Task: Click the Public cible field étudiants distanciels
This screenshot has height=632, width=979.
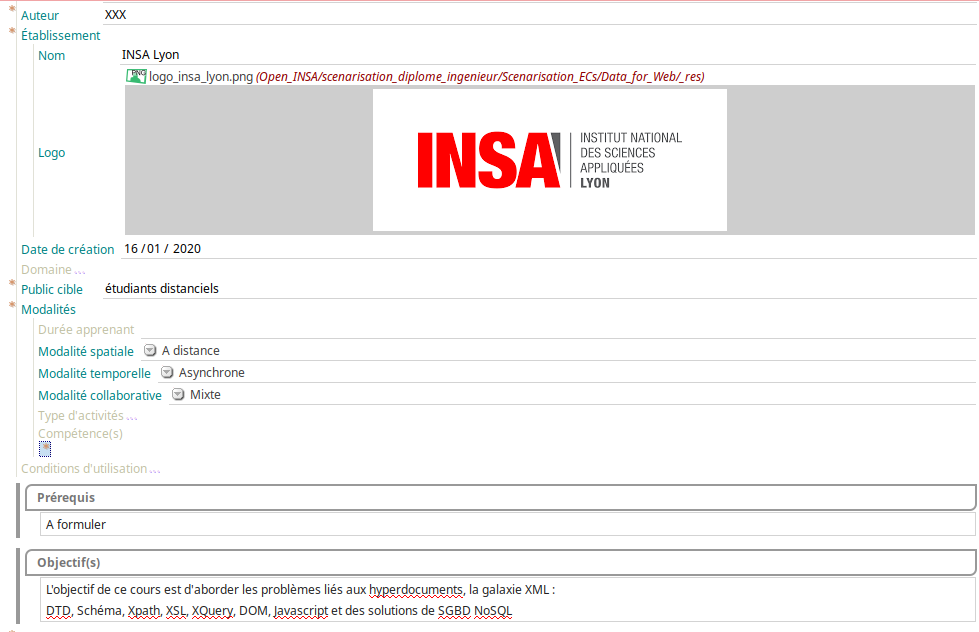Action: pyautogui.click(x=540, y=289)
